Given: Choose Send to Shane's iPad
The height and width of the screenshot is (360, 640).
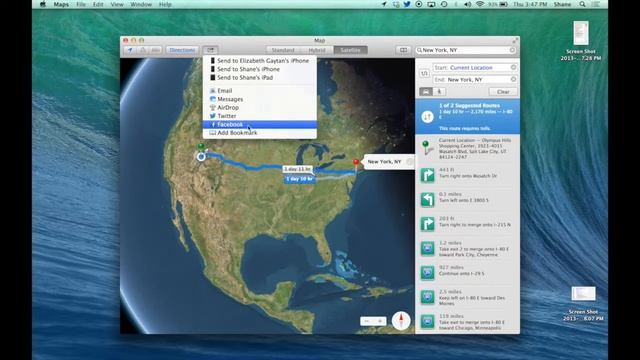Looking at the screenshot, I should (260, 78).
